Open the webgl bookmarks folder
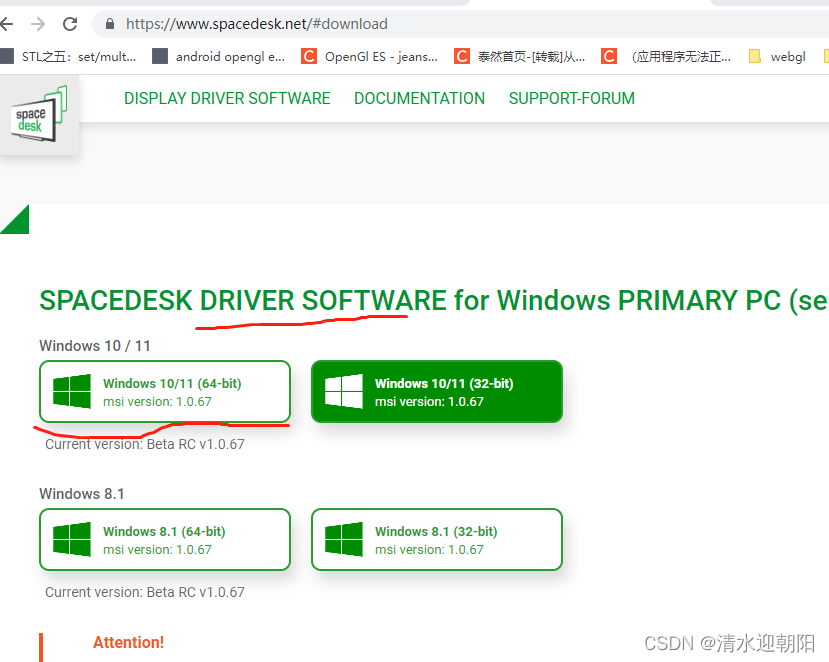This screenshot has width=829, height=662. (777, 57)
